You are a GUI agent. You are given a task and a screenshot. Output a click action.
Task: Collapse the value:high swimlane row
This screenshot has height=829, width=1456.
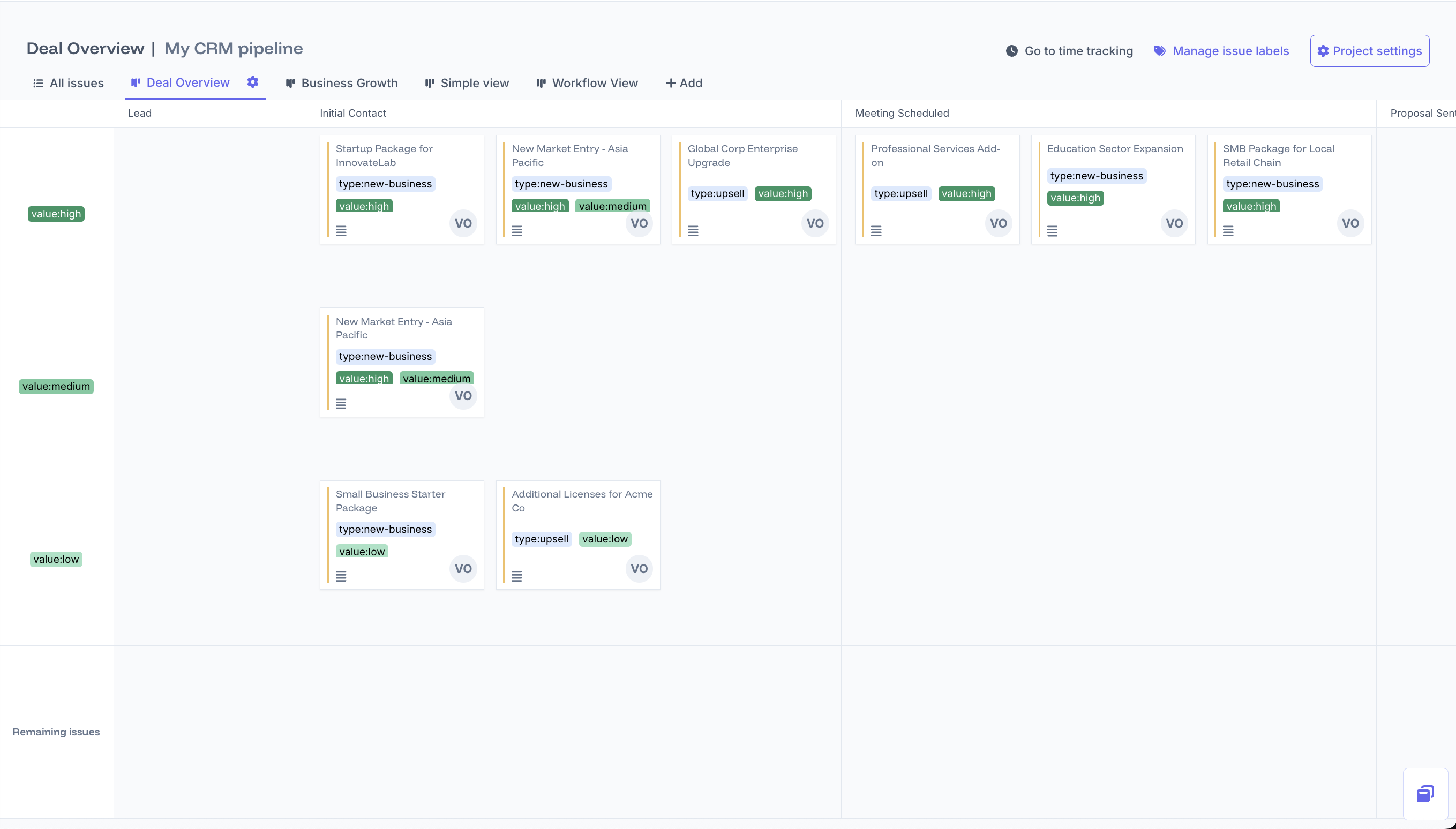56,214
